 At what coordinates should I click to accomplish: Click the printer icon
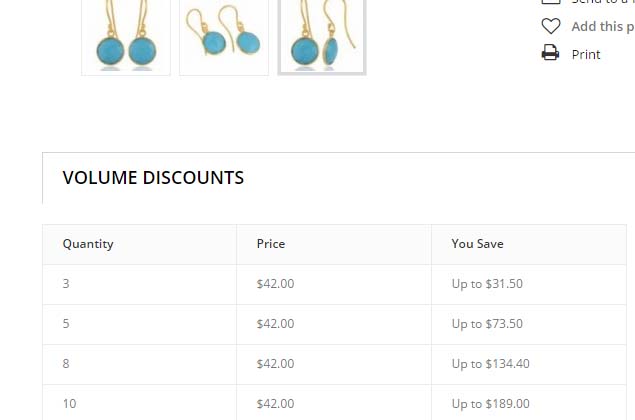tap(550, 54)
